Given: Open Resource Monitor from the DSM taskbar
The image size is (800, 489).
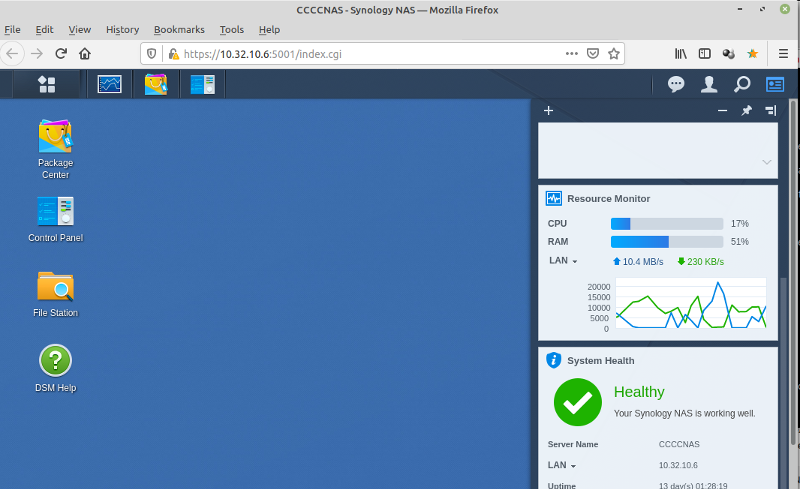Looking at the screenshot, I should tap(109, 84).
